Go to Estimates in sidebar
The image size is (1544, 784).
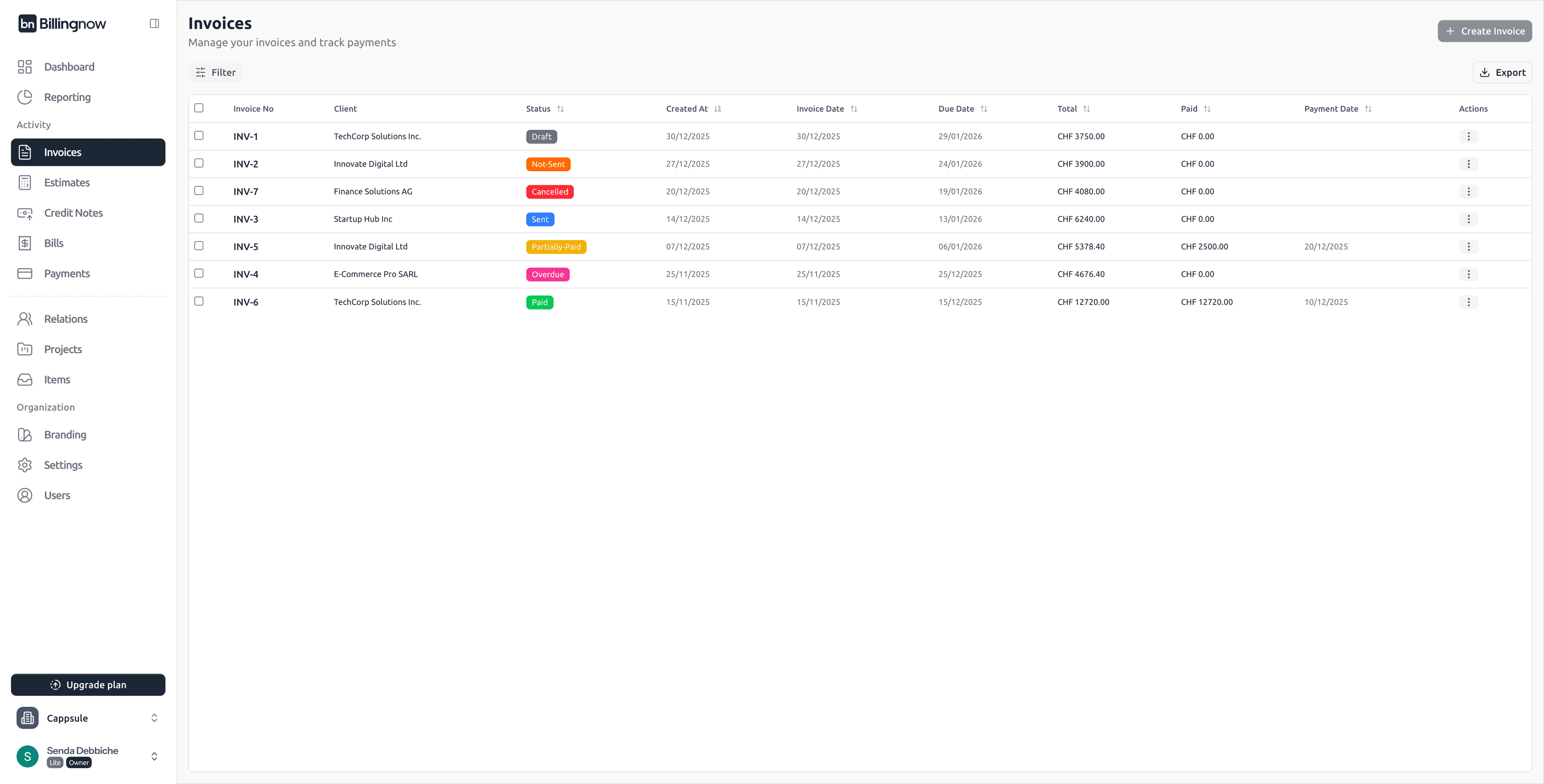(66, 183)
